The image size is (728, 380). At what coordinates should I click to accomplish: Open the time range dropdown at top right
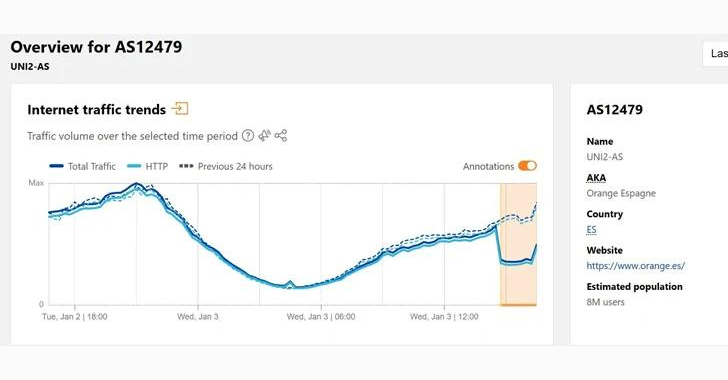point(715,53)
